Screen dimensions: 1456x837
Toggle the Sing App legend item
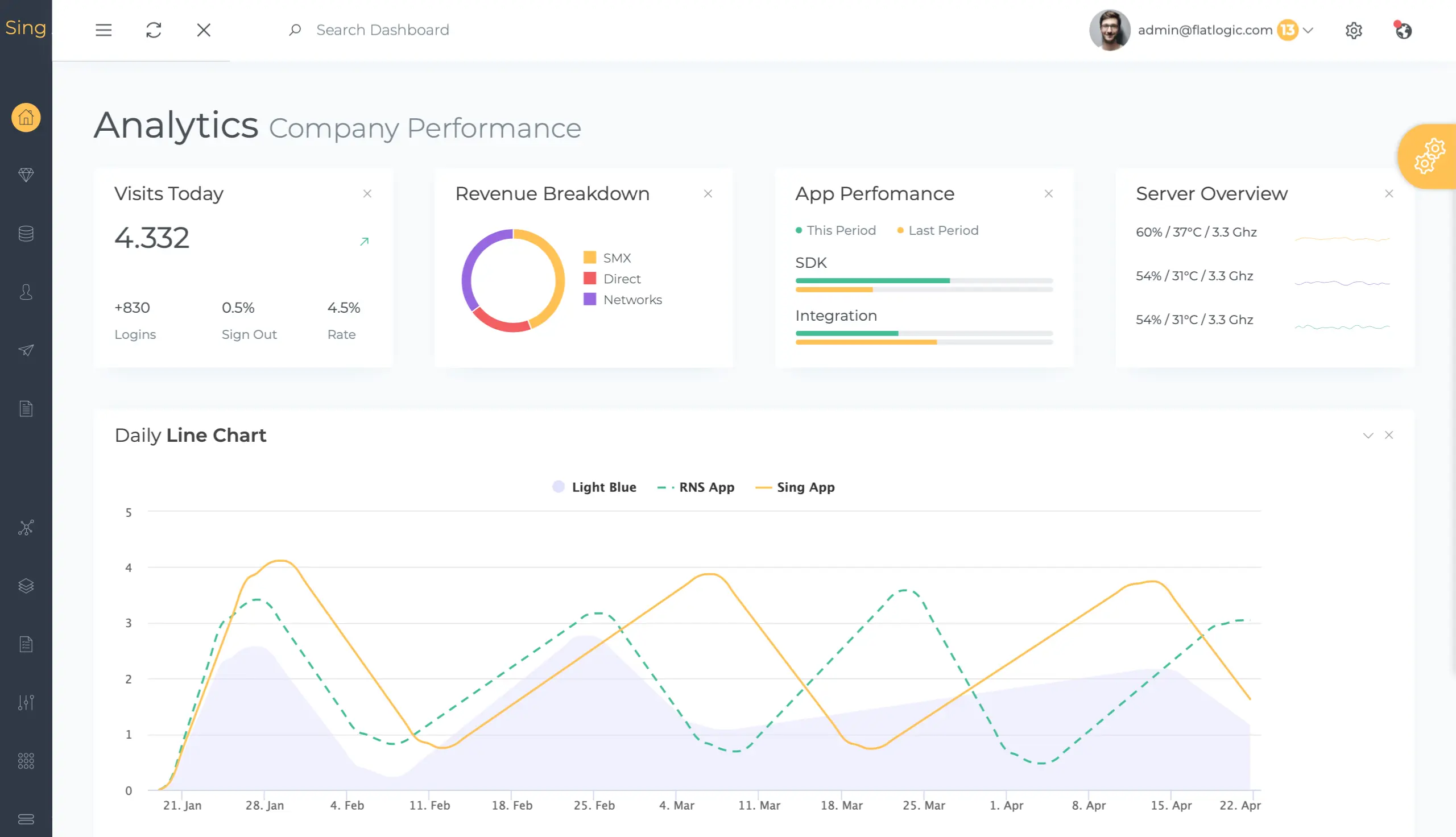(x=795, y=487)
